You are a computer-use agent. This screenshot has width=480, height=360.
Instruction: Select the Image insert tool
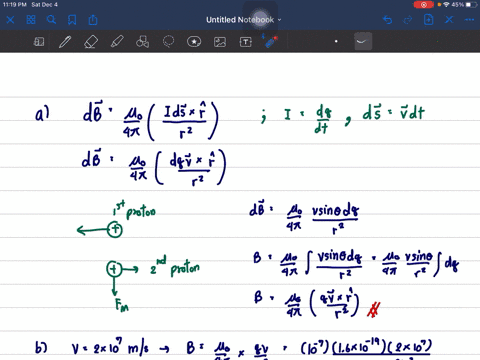[220, 42]
